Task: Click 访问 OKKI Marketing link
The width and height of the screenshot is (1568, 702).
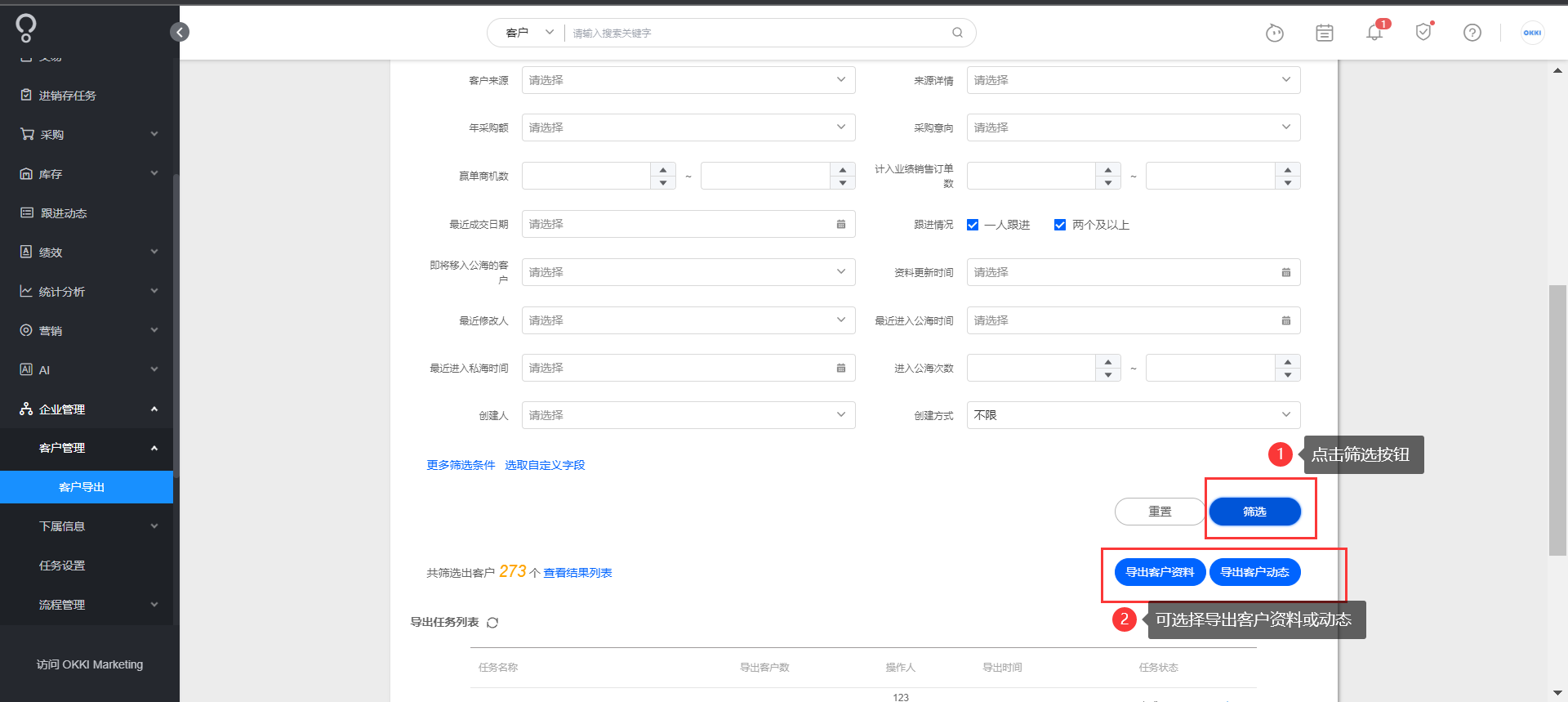Action: 90,664
